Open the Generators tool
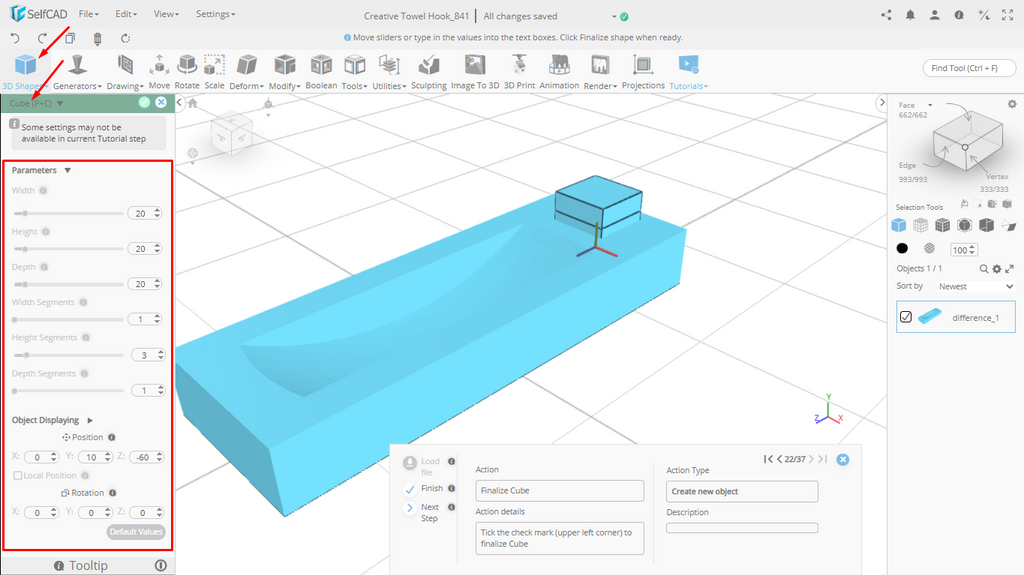Image resolution: width=1024 pixels, height=575 pixels. click(77, 72)
